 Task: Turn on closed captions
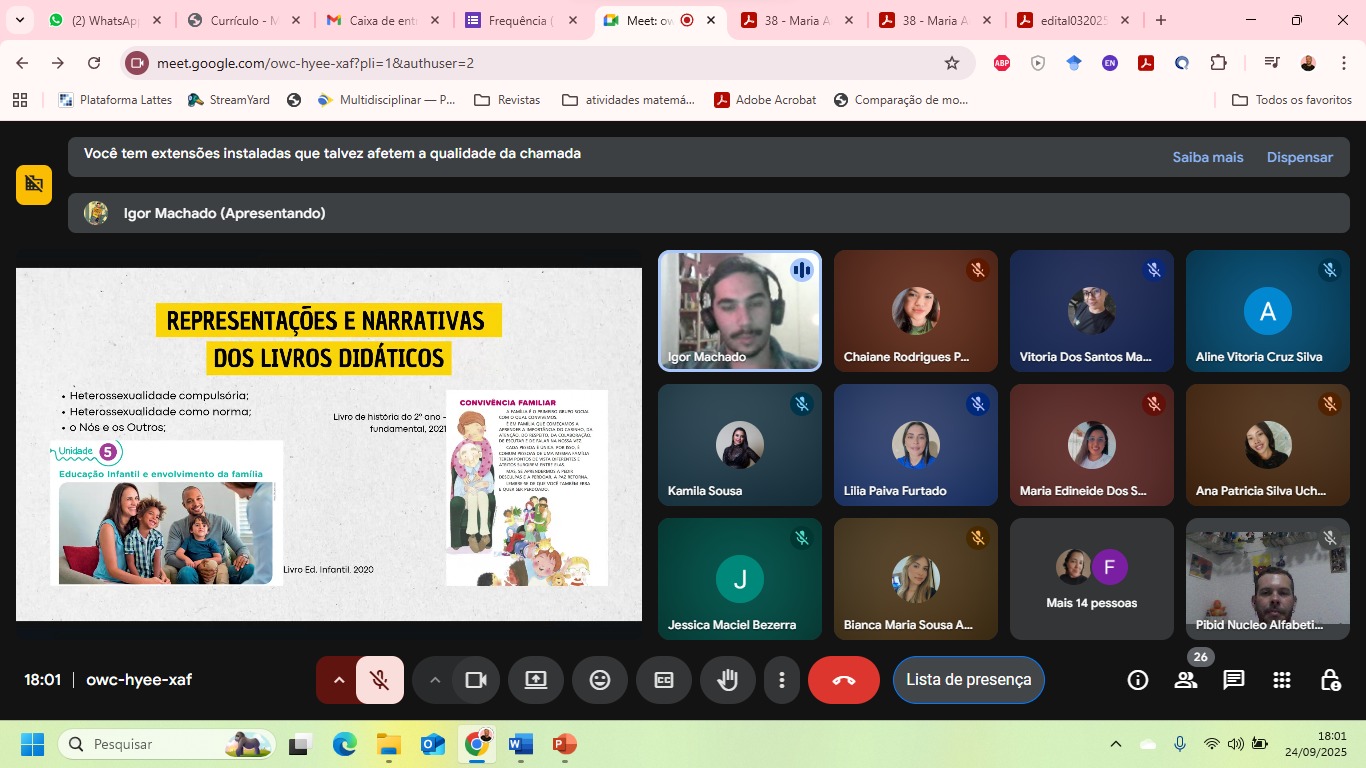[663, 680]
